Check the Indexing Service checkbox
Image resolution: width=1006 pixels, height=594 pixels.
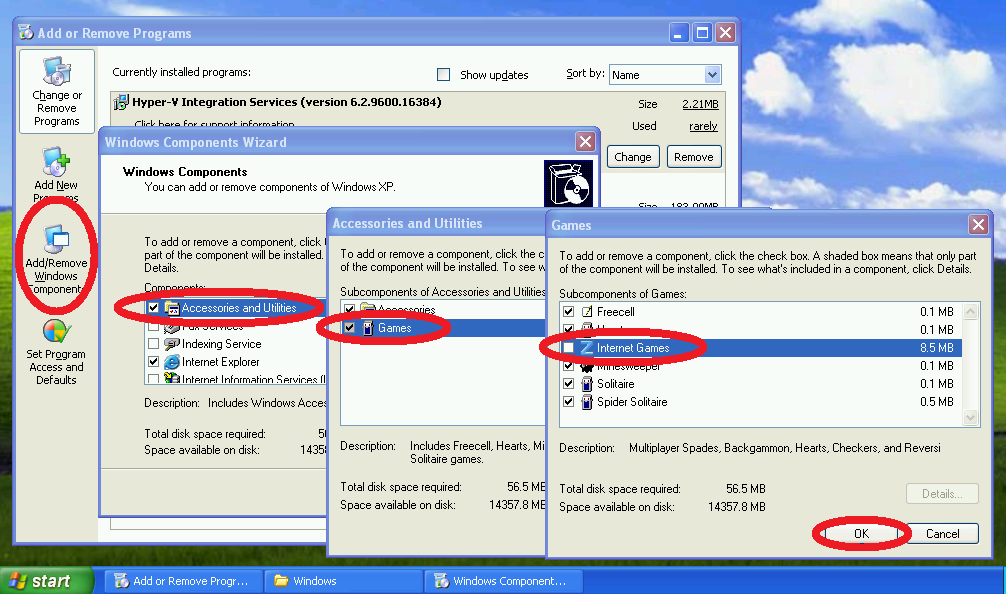(153, 344)
